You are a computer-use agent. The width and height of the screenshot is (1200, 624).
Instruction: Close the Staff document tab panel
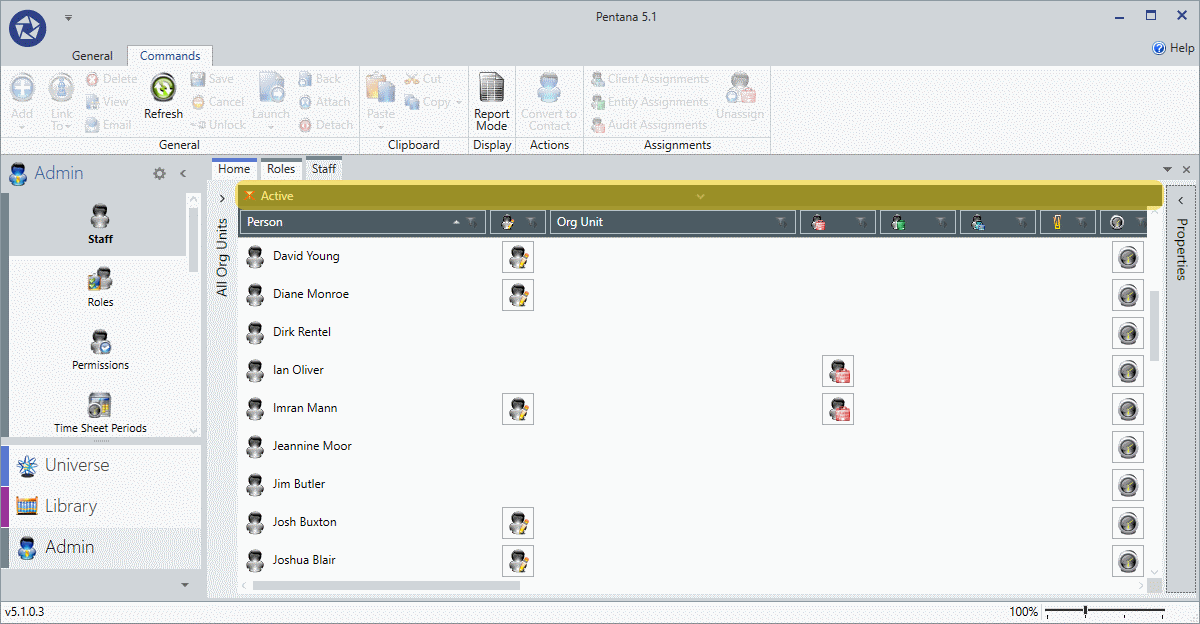tap(1187, 170)
